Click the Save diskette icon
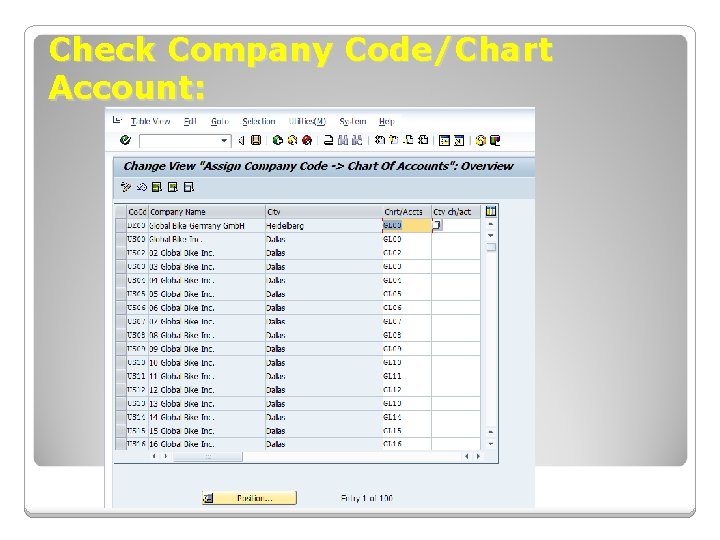720x540 pixels. [256, 141]
